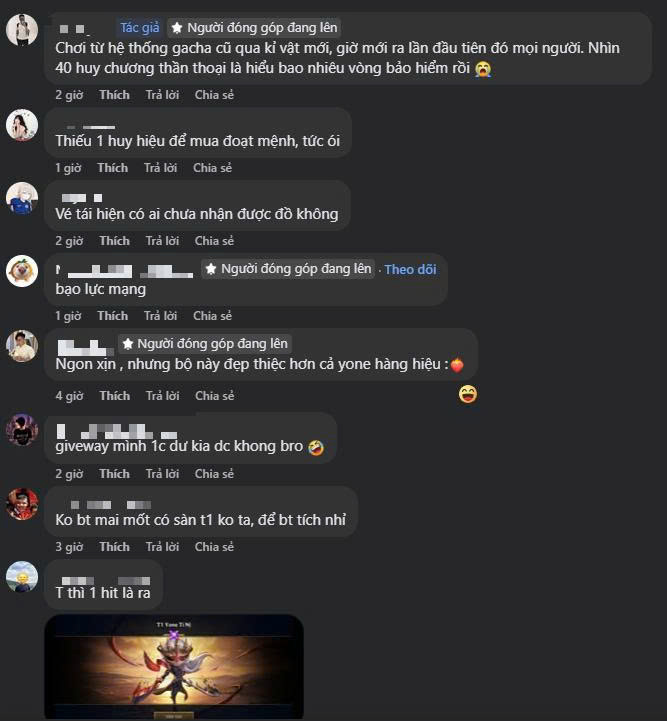Reply to the 'Ngon xịn' yone comment
Screen dimensions: 667x721
tap(162, 396)
